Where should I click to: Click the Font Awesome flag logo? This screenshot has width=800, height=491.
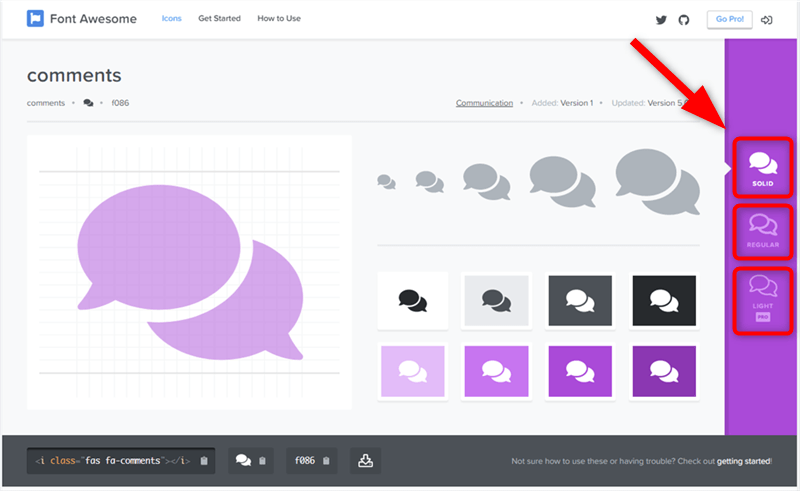(x=35, y=19)
